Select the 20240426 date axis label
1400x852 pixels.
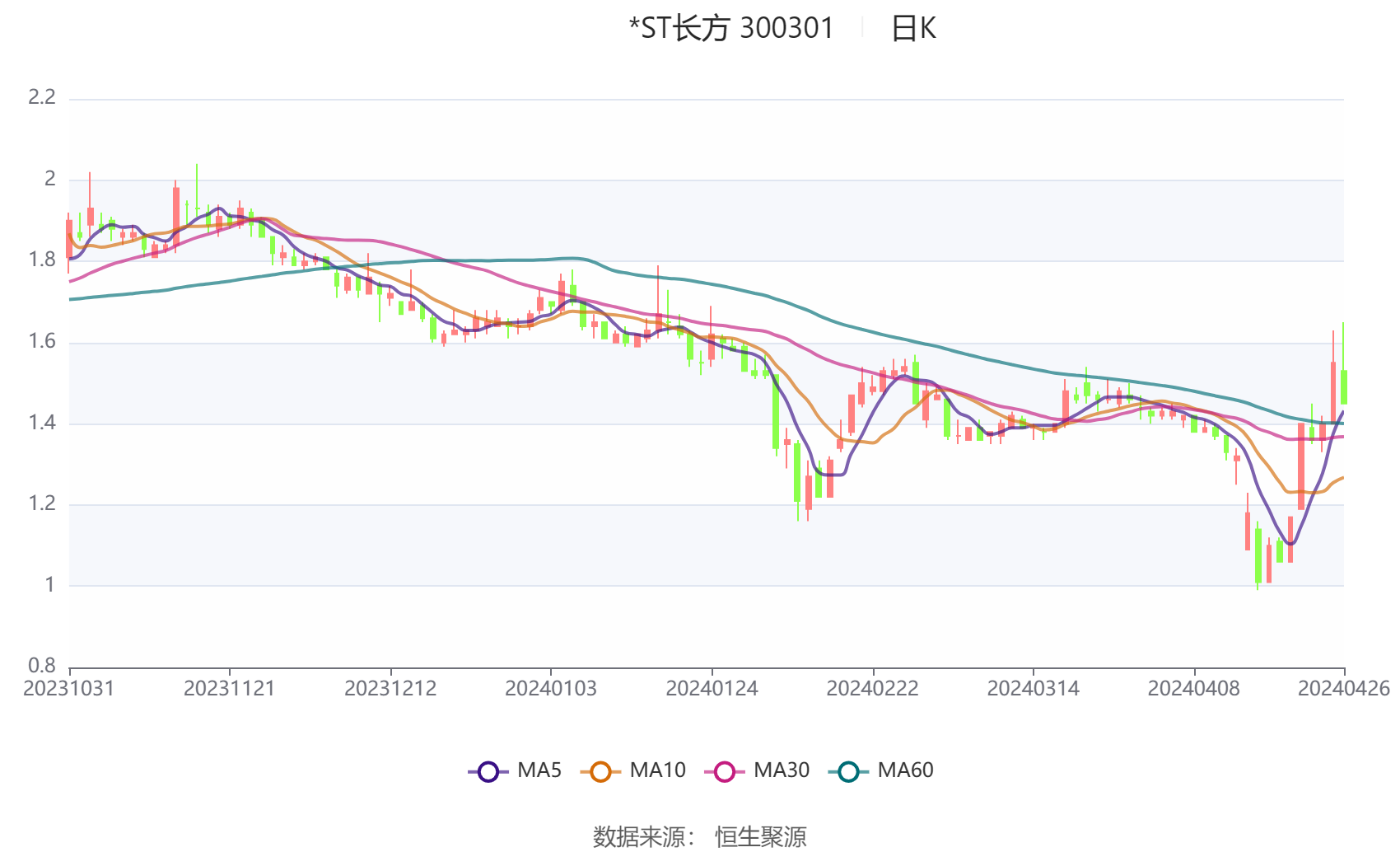coord(1344,688)
